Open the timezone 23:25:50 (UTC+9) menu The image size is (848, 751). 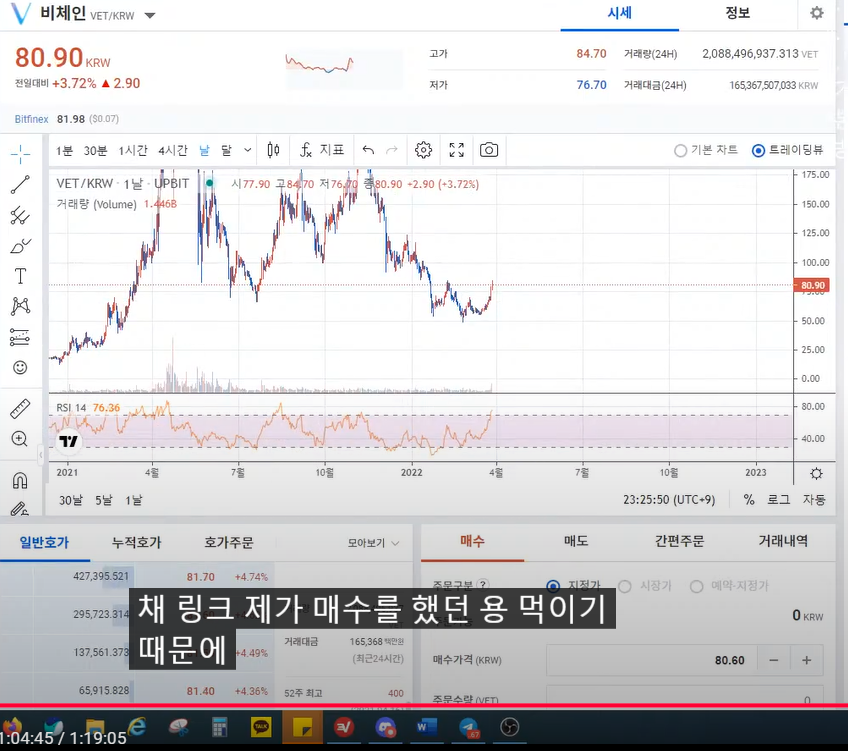[669, 500]
